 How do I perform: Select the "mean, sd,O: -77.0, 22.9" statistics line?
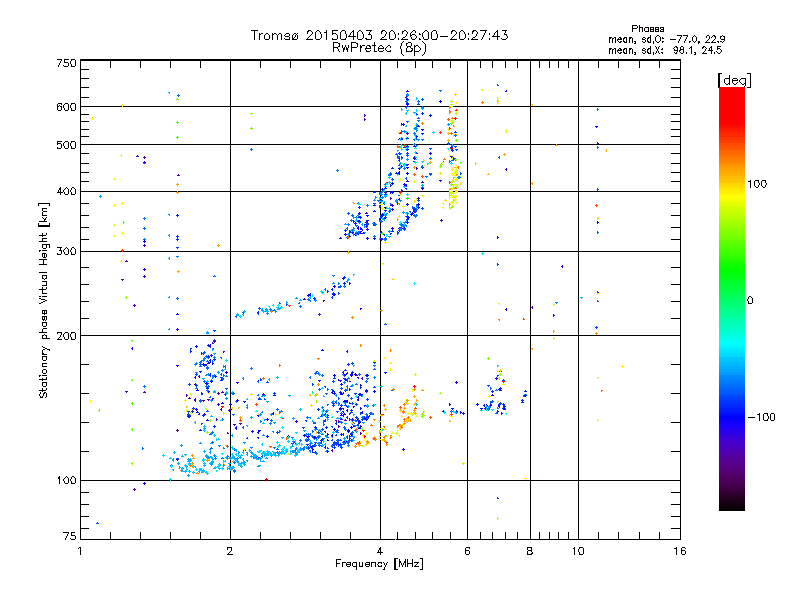tap(666, 39)
